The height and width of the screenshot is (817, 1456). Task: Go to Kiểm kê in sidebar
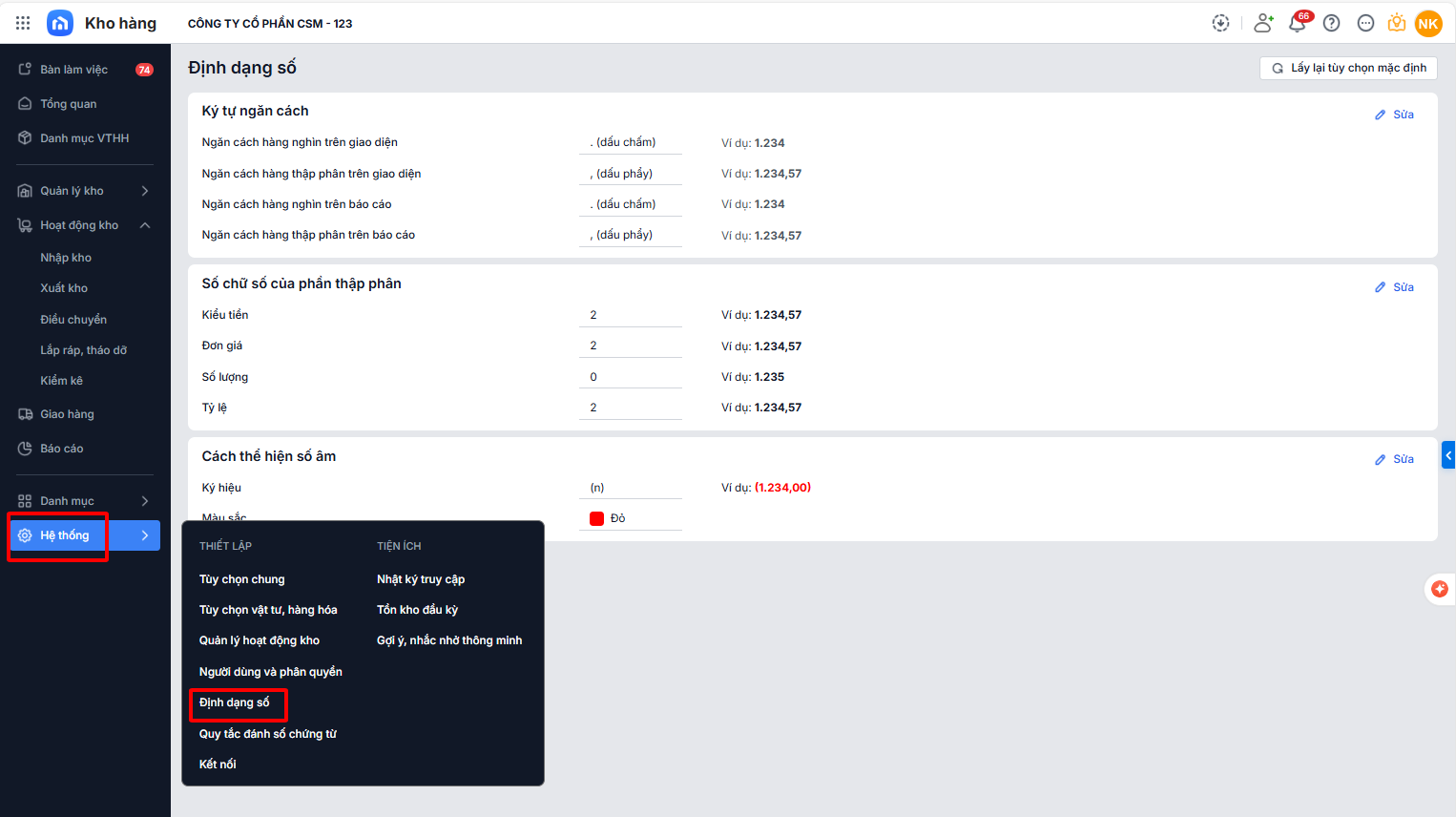[x=62, y=381]
